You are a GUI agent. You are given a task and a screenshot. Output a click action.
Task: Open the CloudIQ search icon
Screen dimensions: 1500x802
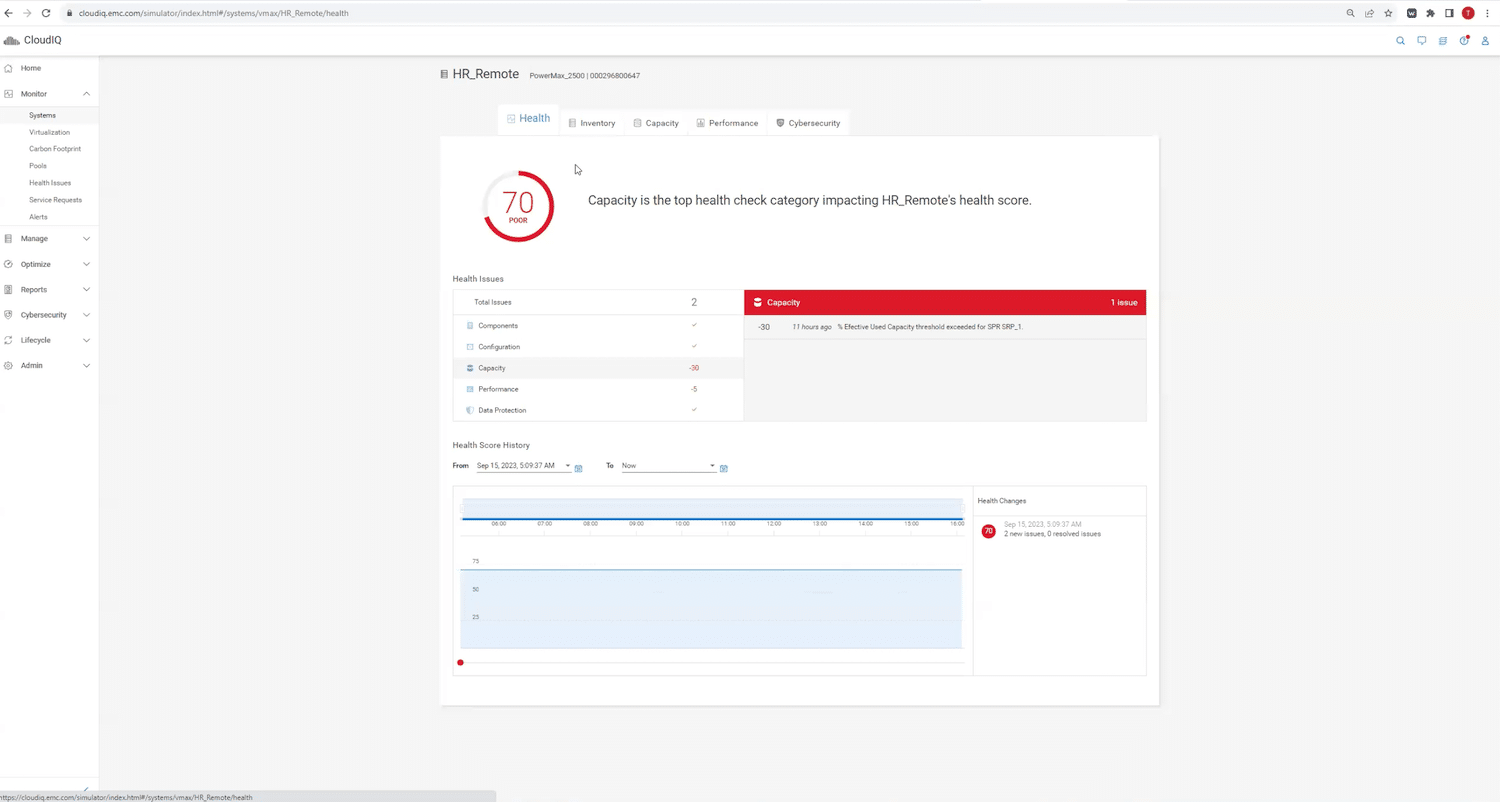click(x=1400, y=41)
